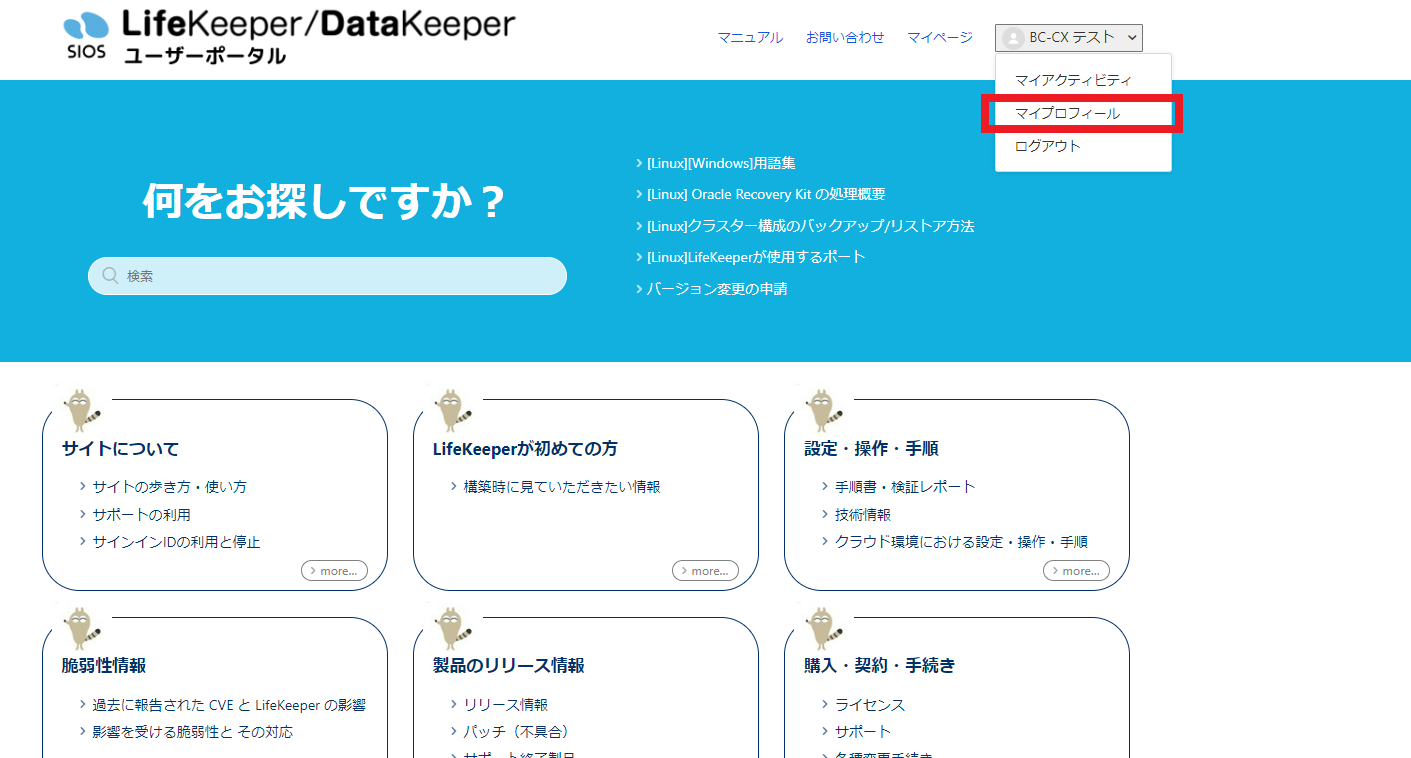Open 構築時に見ていただきたい情報 link
Image resolution: width=1411 pixels, height=758 pixels.
pos(562,487)
